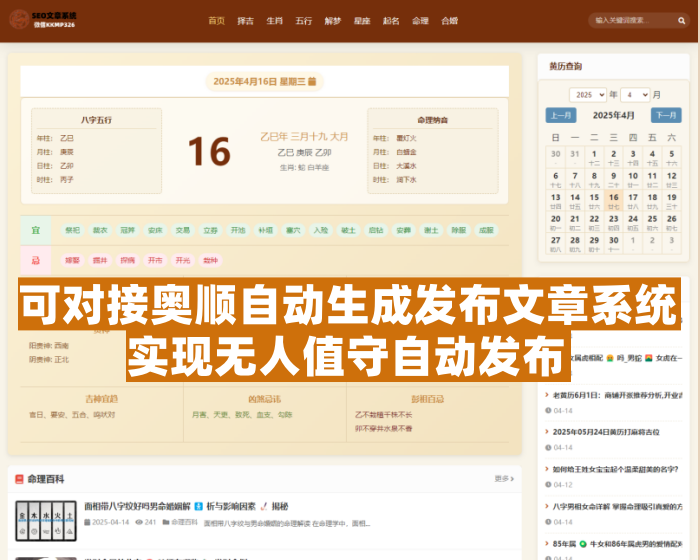Click the green 立券 tag
Screen dimensions: 700x560
211,230
